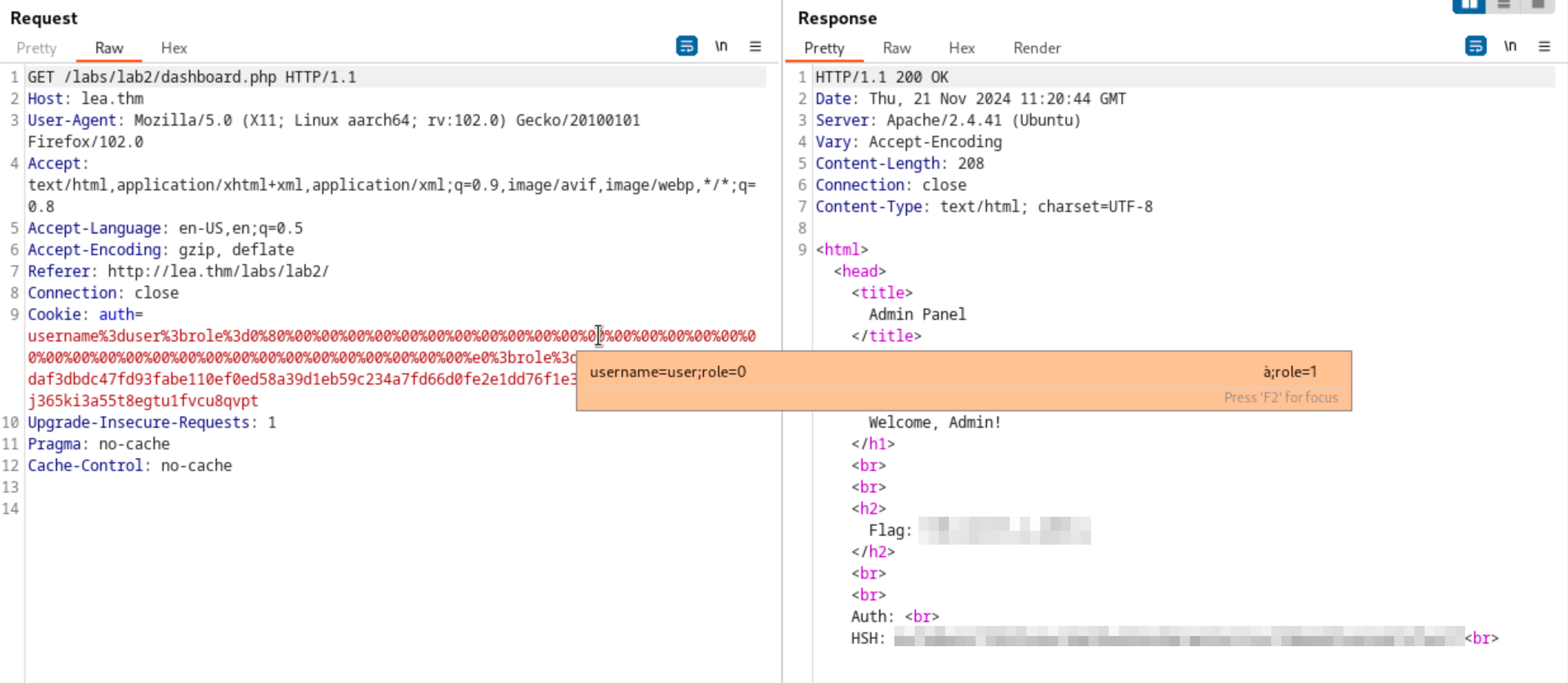The image size is (1568, 683).
Task: Click the Content-Length: 208 header line
Action: tap(899, 164)
